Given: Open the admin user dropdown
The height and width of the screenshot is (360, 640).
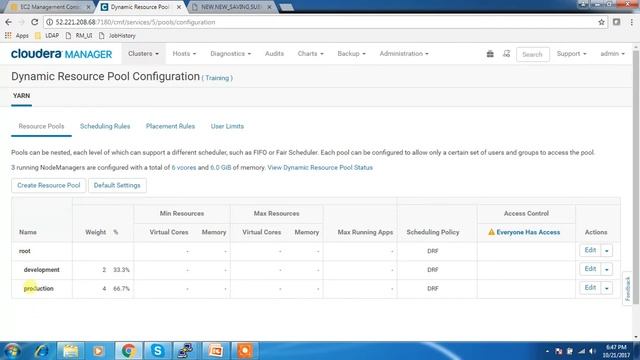Looking at the screenshot, I should 612,54.
